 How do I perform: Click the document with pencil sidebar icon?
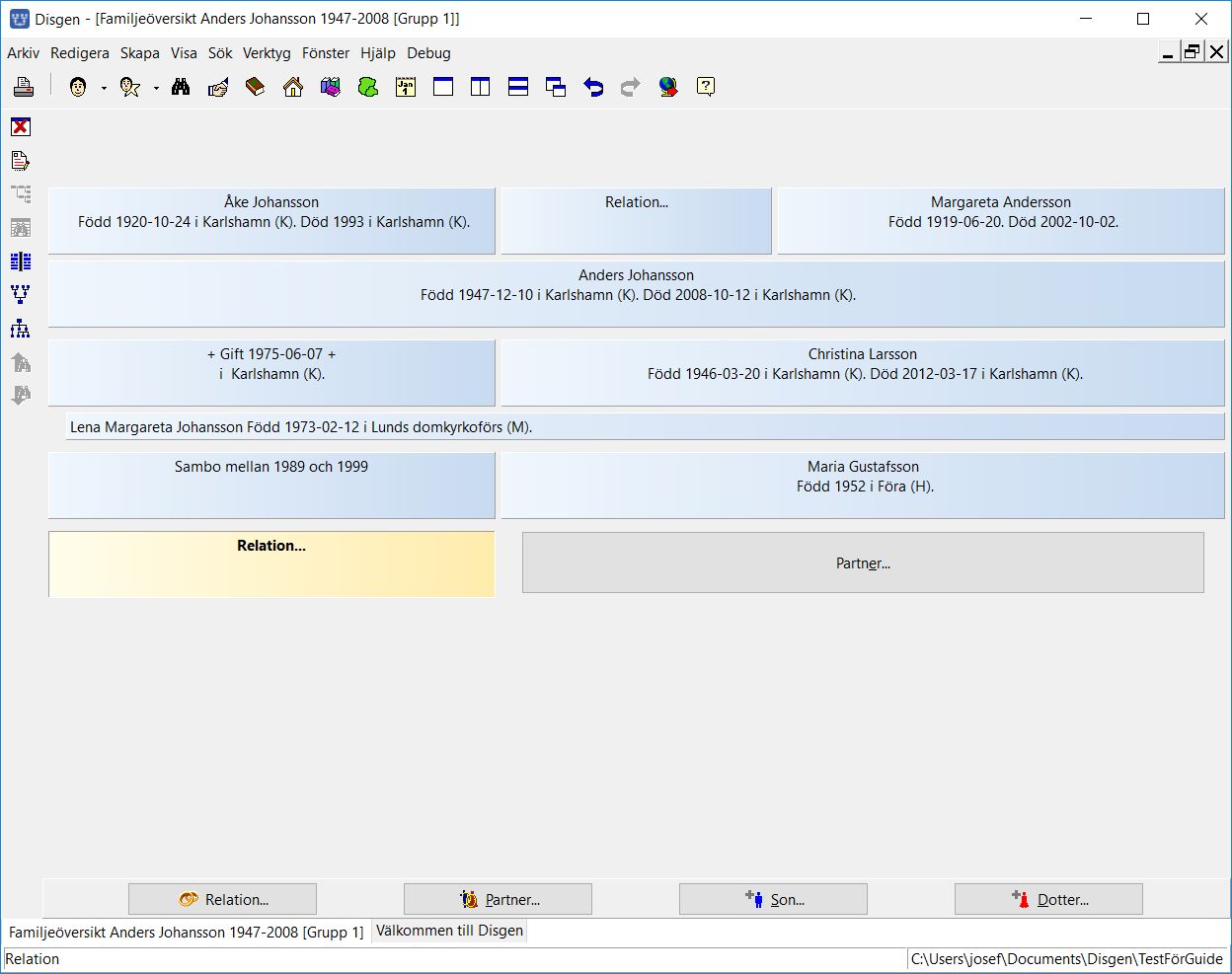tap(21, 160)
